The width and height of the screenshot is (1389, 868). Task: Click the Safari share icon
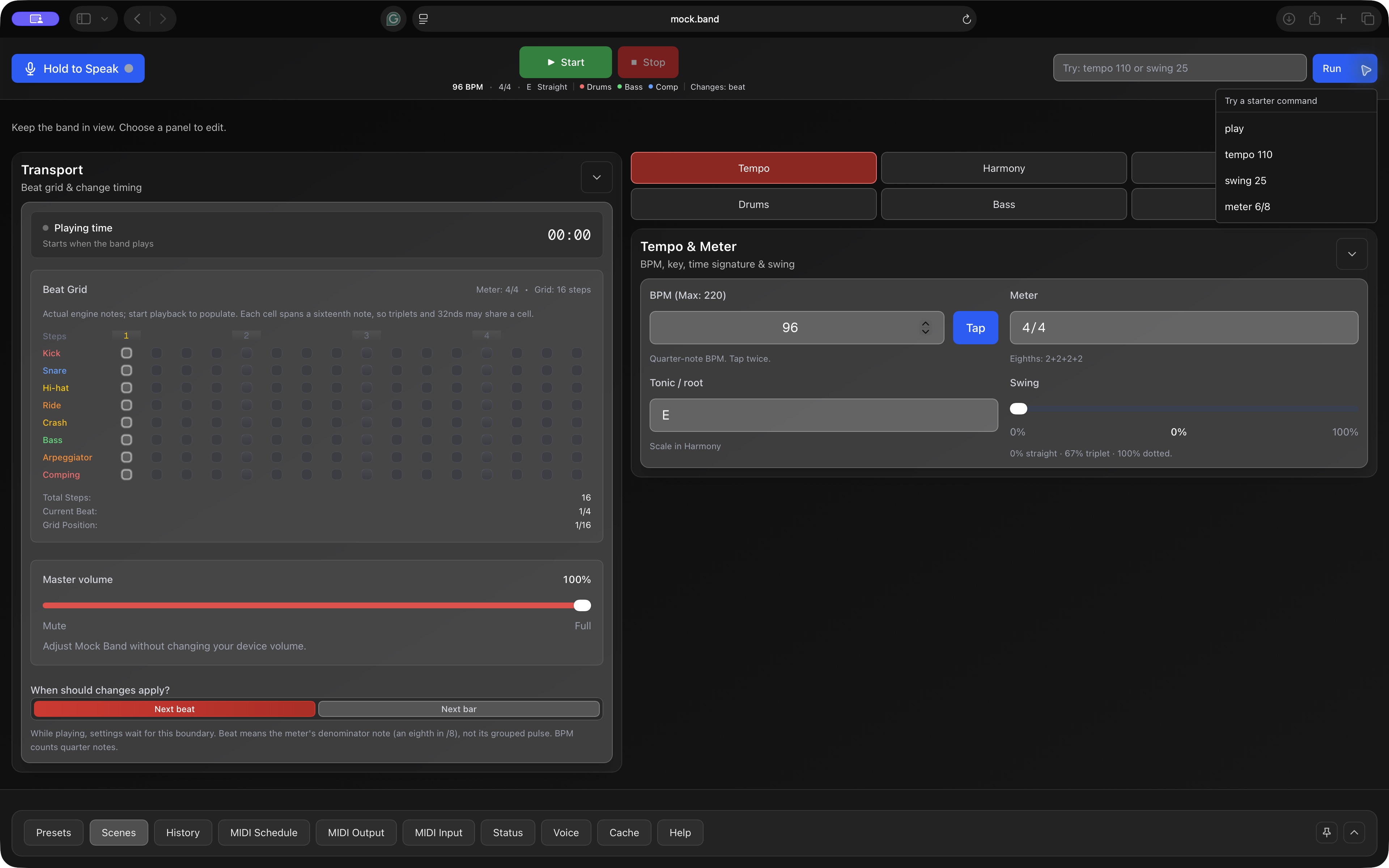pos(1315,19)
